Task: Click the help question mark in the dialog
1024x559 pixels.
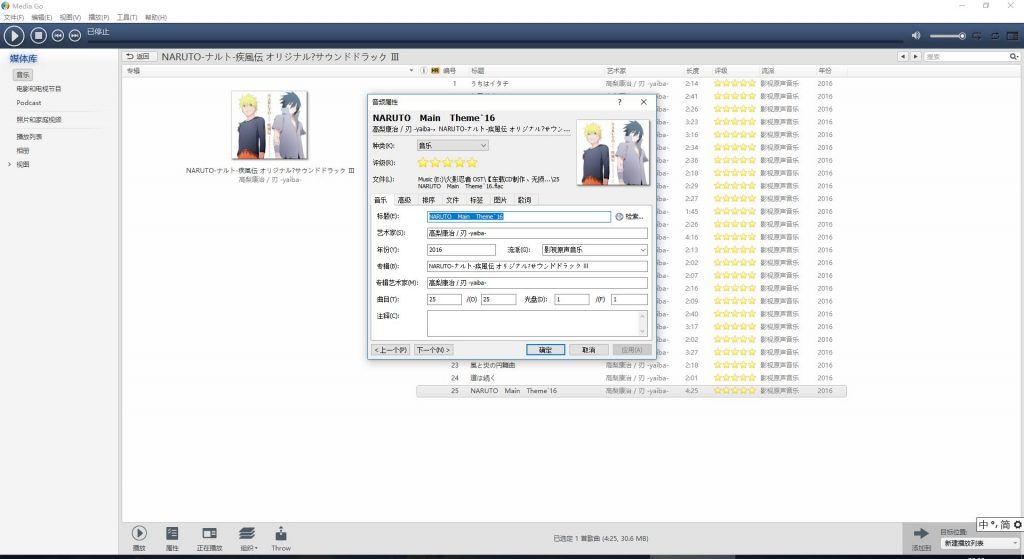Action: 619,102
